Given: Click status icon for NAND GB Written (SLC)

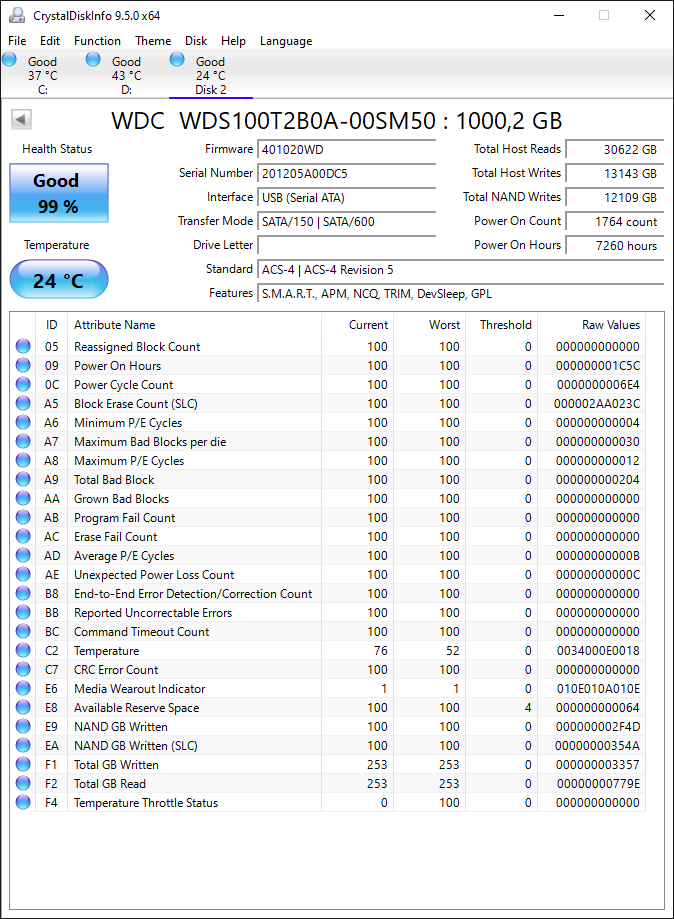Looking at the screenshot, I should coord(23,746).
